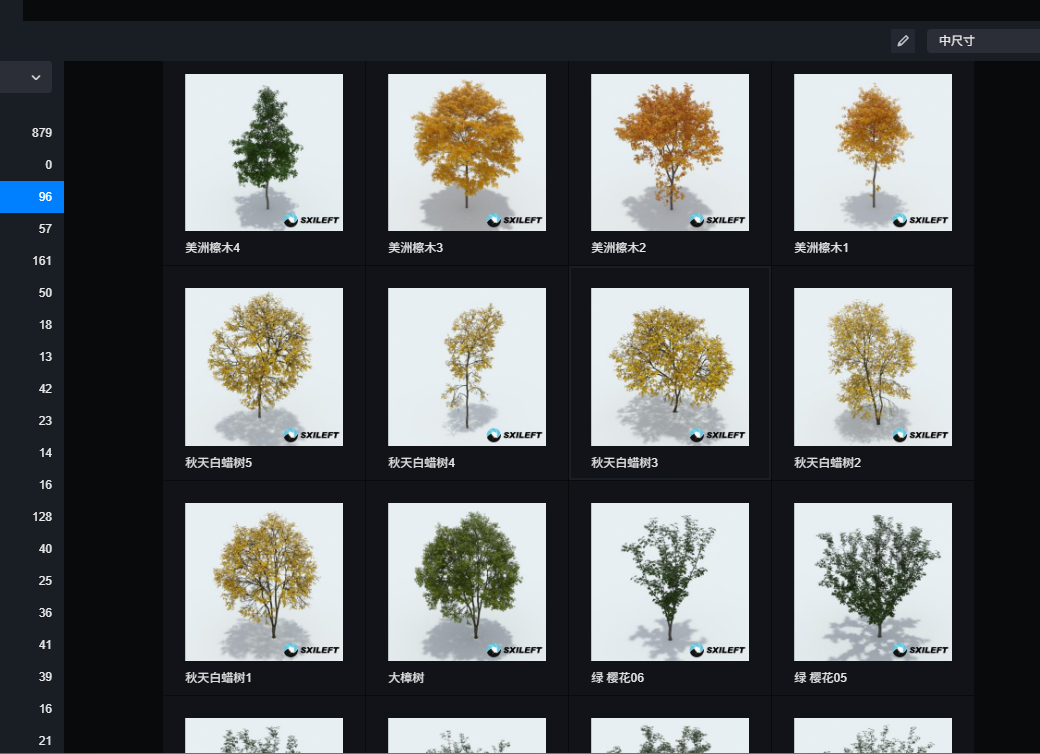
Task: Select the sidebar row with count 25
Action: click(32, 581)
